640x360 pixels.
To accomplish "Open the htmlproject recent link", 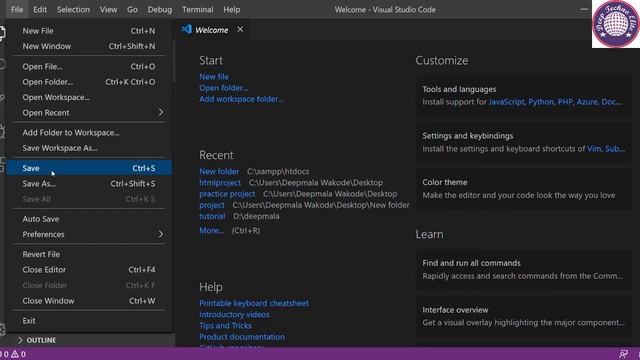I will (x=220, y=182).
